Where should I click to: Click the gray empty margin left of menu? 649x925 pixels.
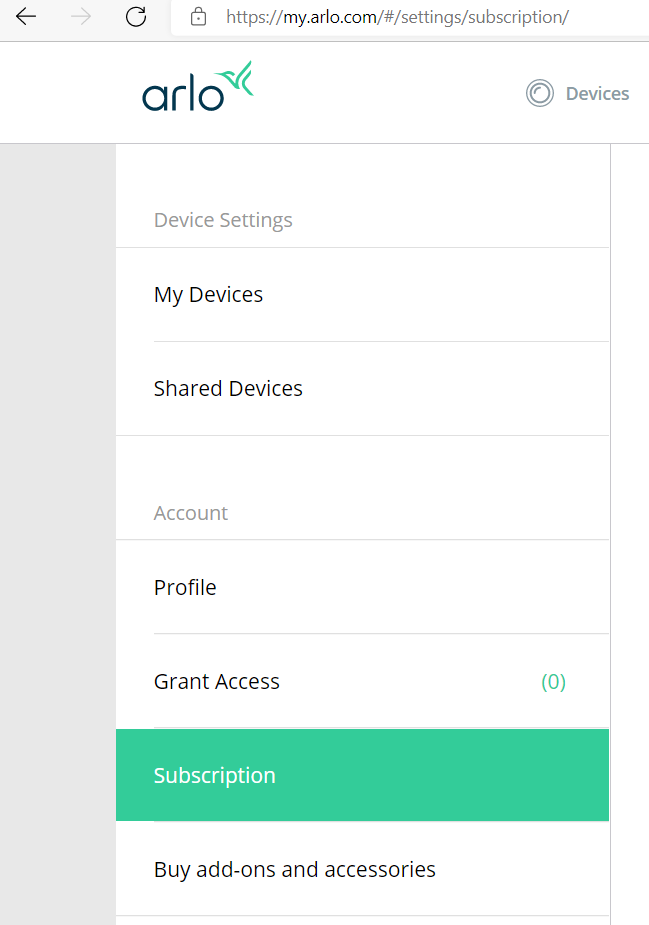(57, 500)
